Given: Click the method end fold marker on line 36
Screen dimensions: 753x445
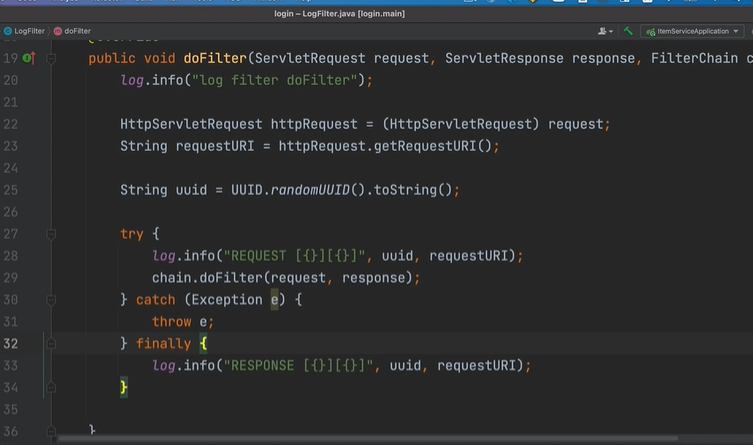Looking at the screenshot, I should click(x=51, y=431).
